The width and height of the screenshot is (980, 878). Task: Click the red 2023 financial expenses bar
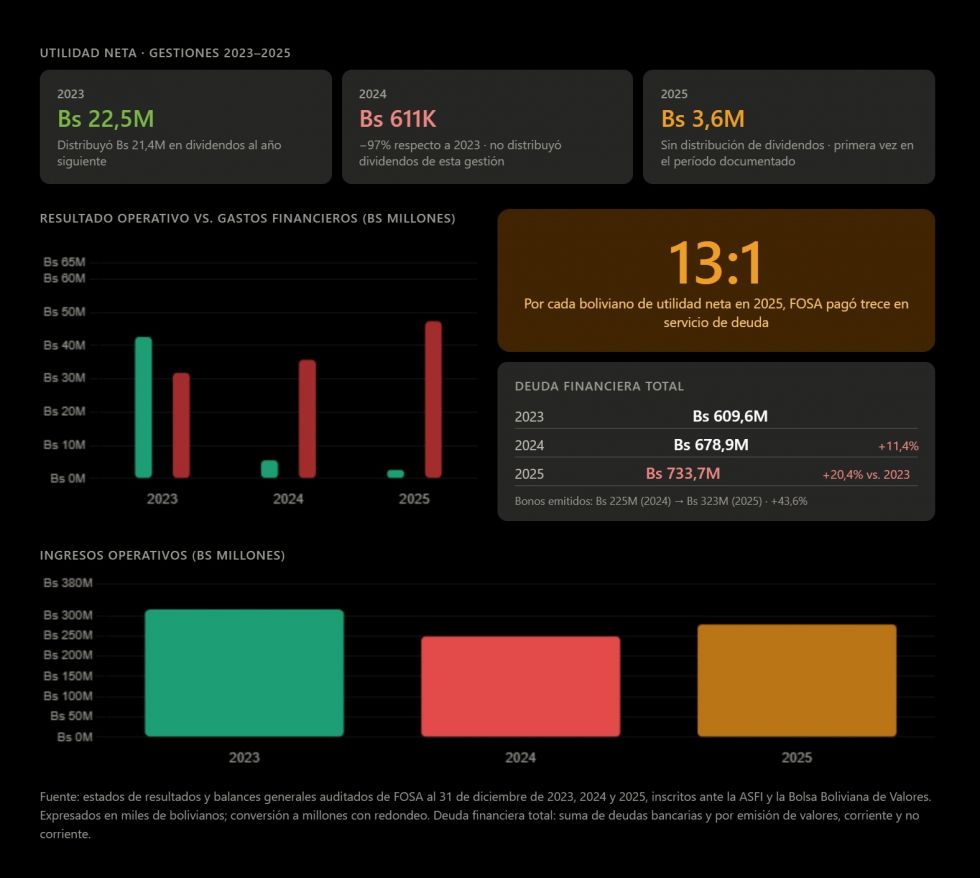click(x=181, y=425)
